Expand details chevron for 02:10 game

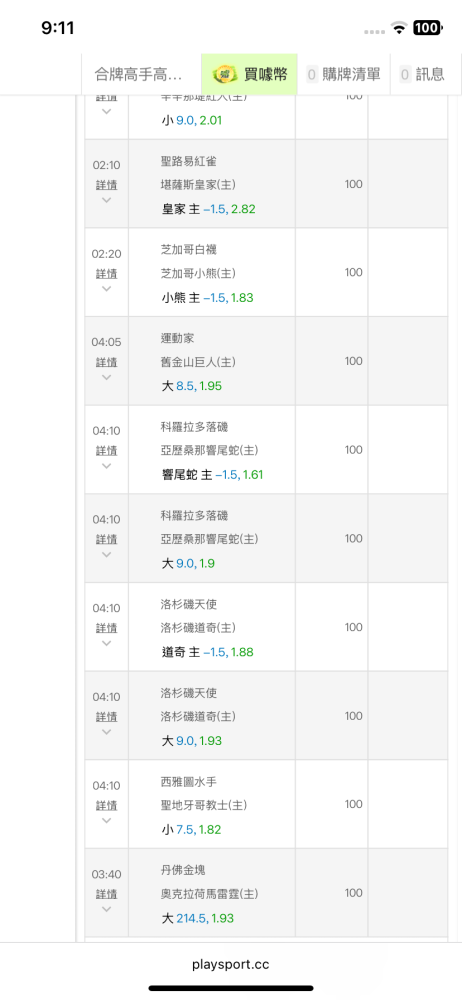point(107,200)
